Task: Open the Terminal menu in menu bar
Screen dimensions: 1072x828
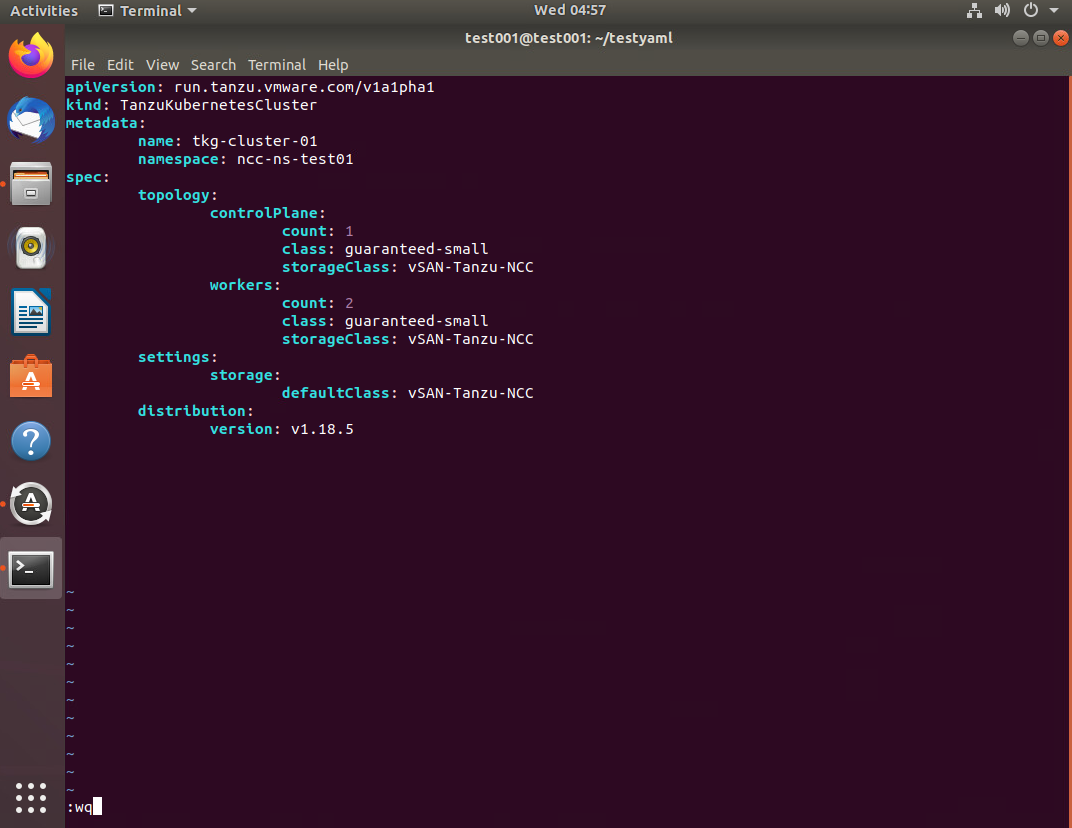Action: [277, 65]
